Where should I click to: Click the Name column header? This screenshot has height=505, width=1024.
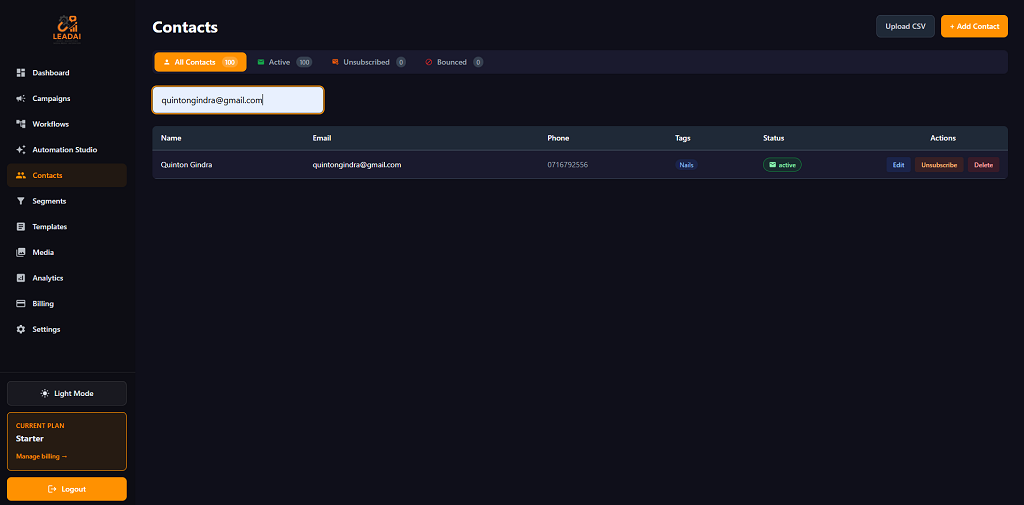(x=171, y=138)
